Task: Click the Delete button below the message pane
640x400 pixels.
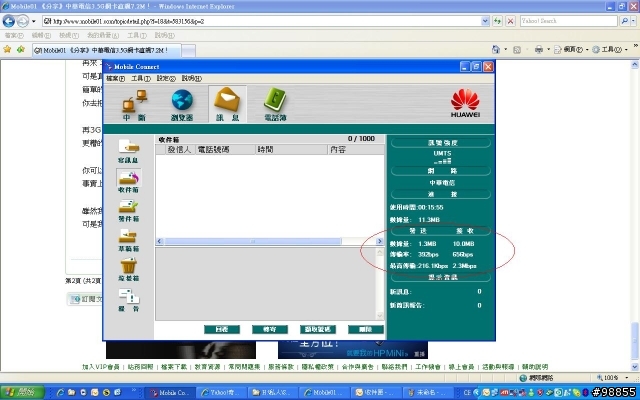Action: pos(366,329)
